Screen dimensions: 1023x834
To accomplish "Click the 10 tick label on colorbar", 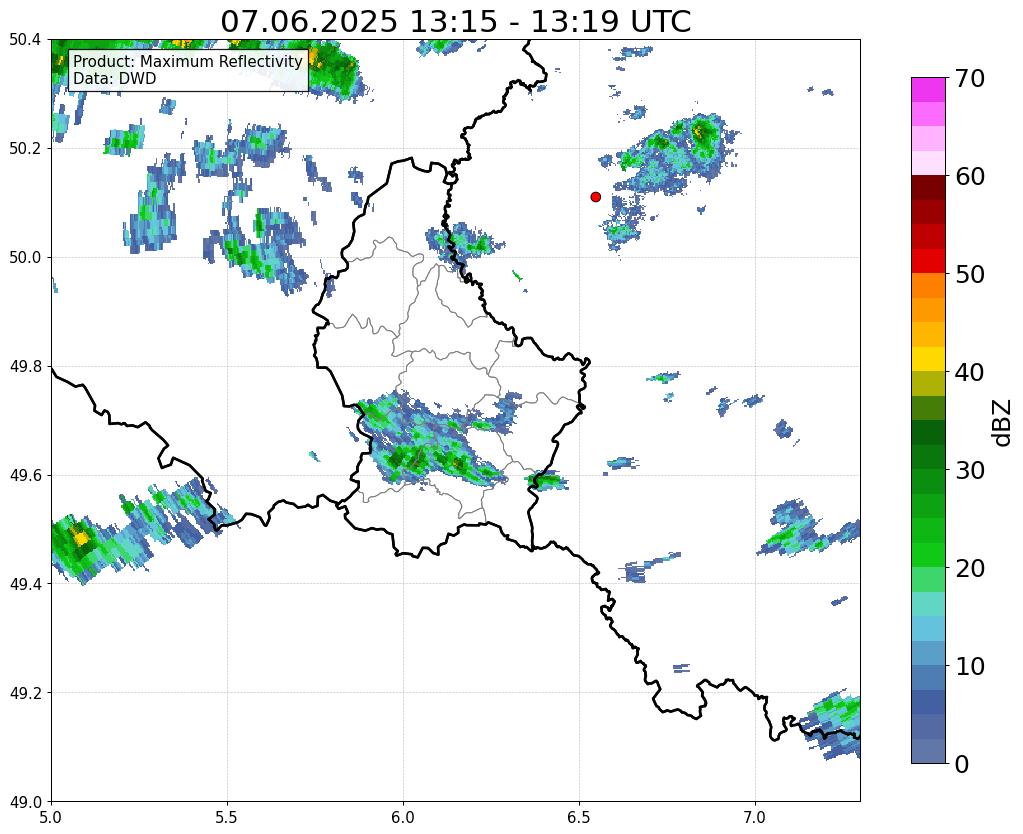I will (970, 666).
